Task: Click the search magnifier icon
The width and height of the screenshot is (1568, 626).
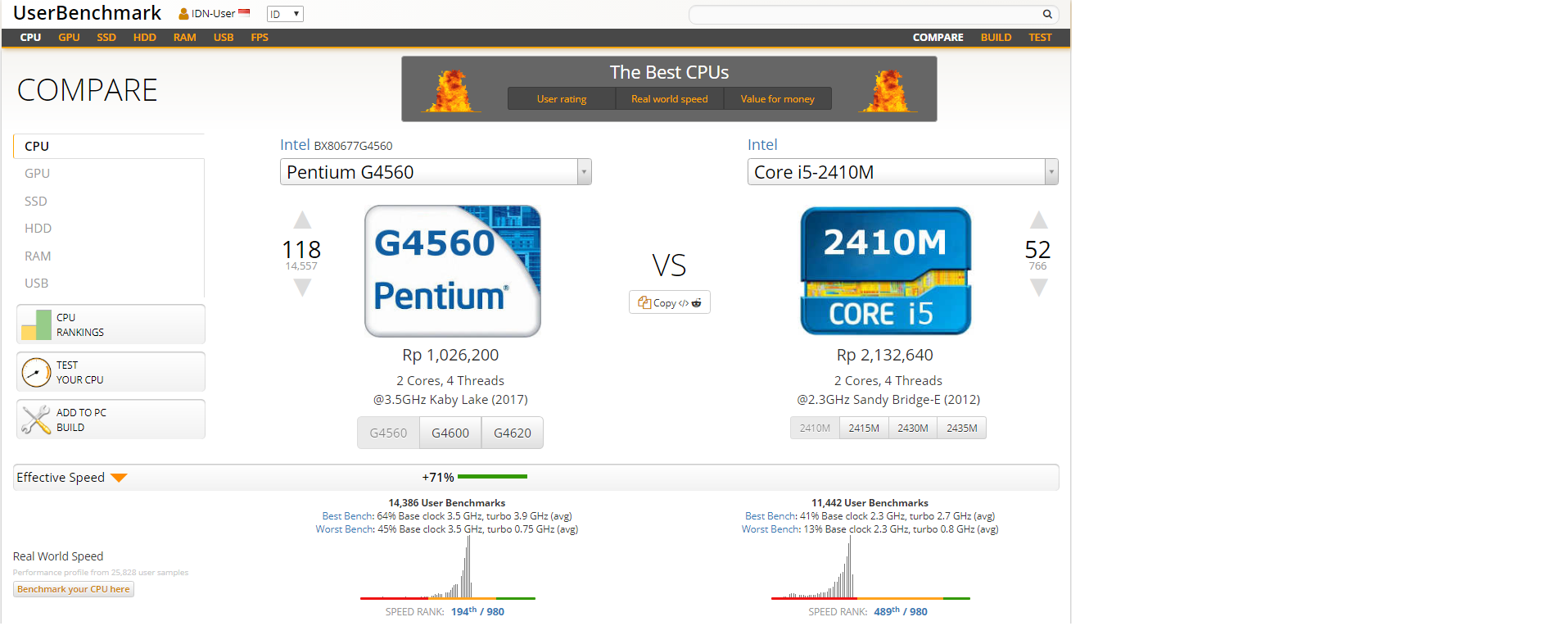Action: pyautogui.click(x=1046, y=14)
